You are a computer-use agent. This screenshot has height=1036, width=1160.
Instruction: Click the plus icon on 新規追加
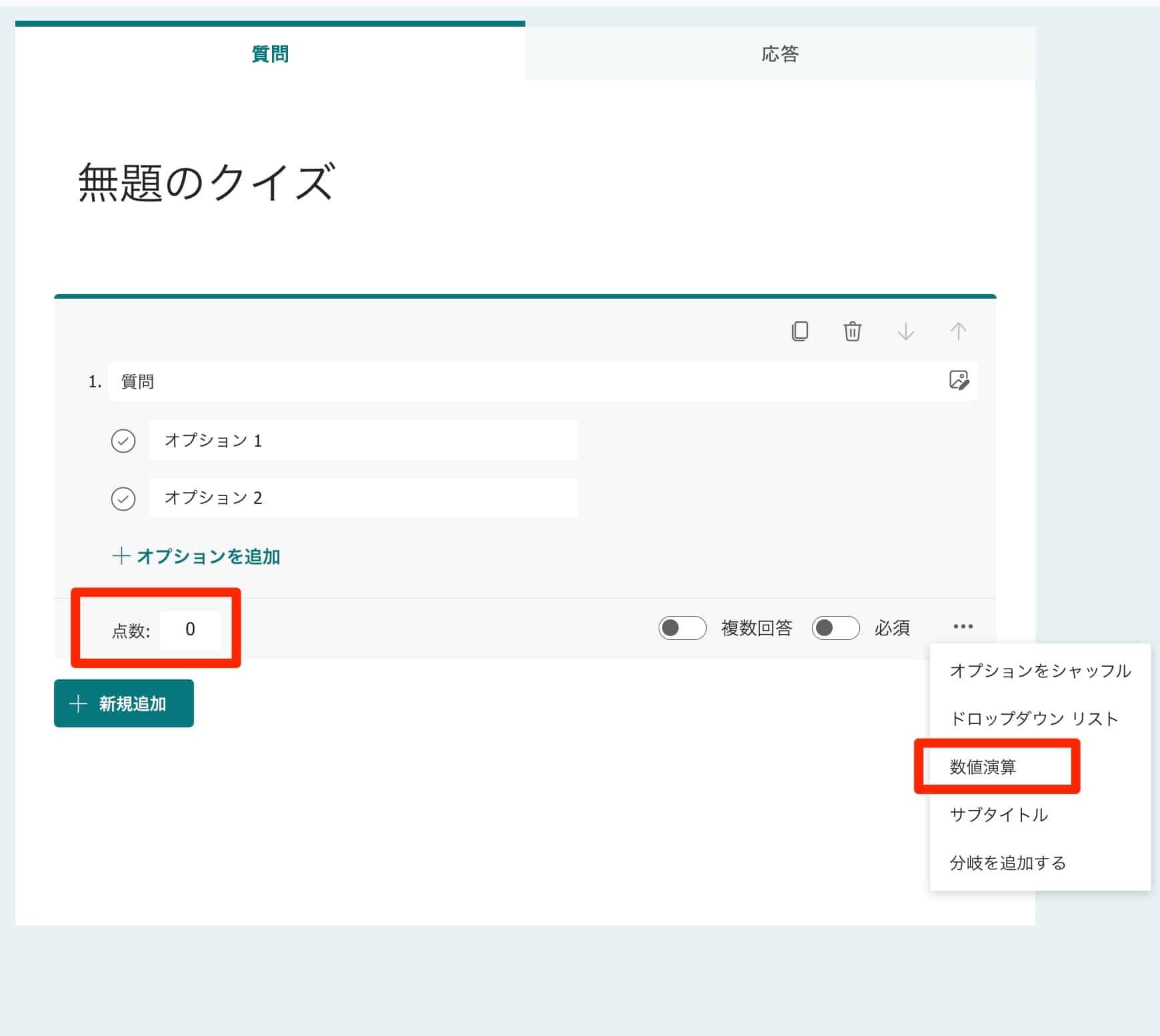coord(78,703)
